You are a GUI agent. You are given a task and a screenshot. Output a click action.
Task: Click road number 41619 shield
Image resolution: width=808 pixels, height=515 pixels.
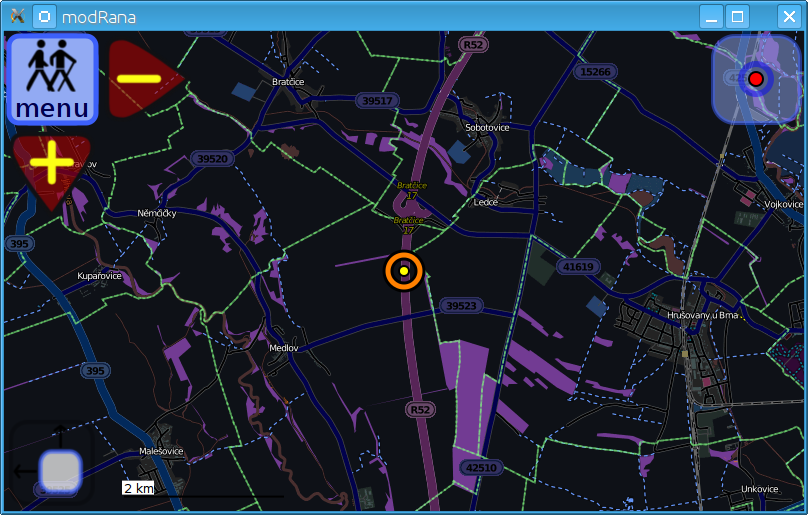coord(578,267)
